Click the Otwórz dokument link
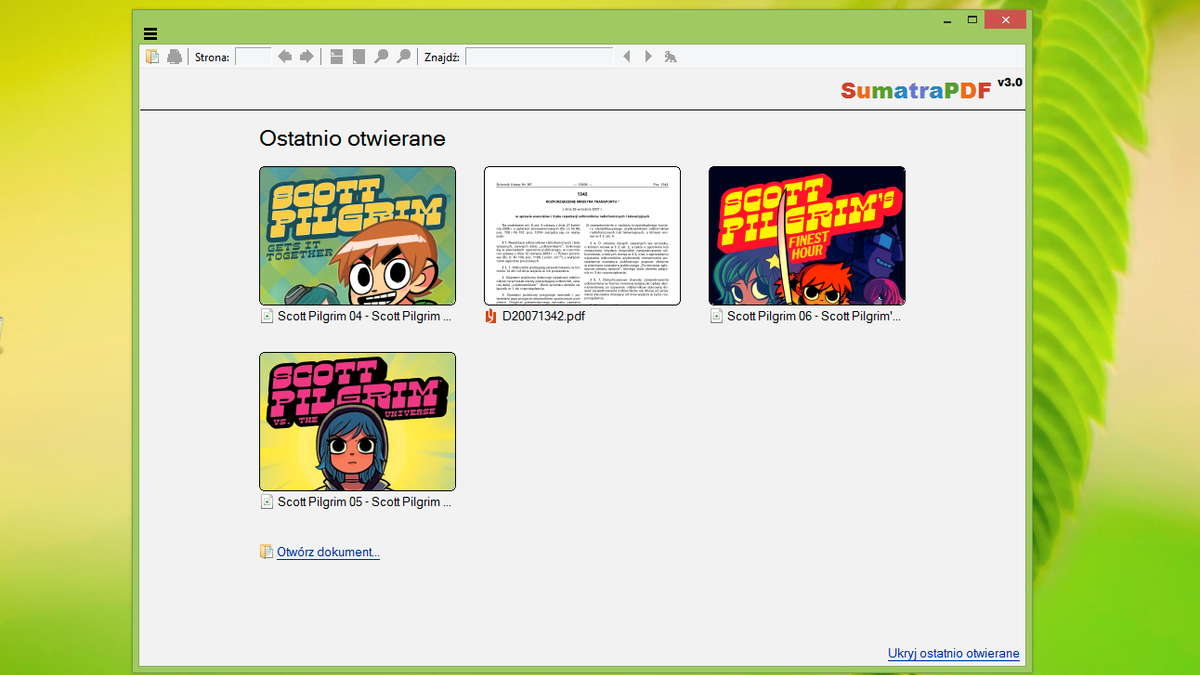1200x675 pixels. point(328,552)
